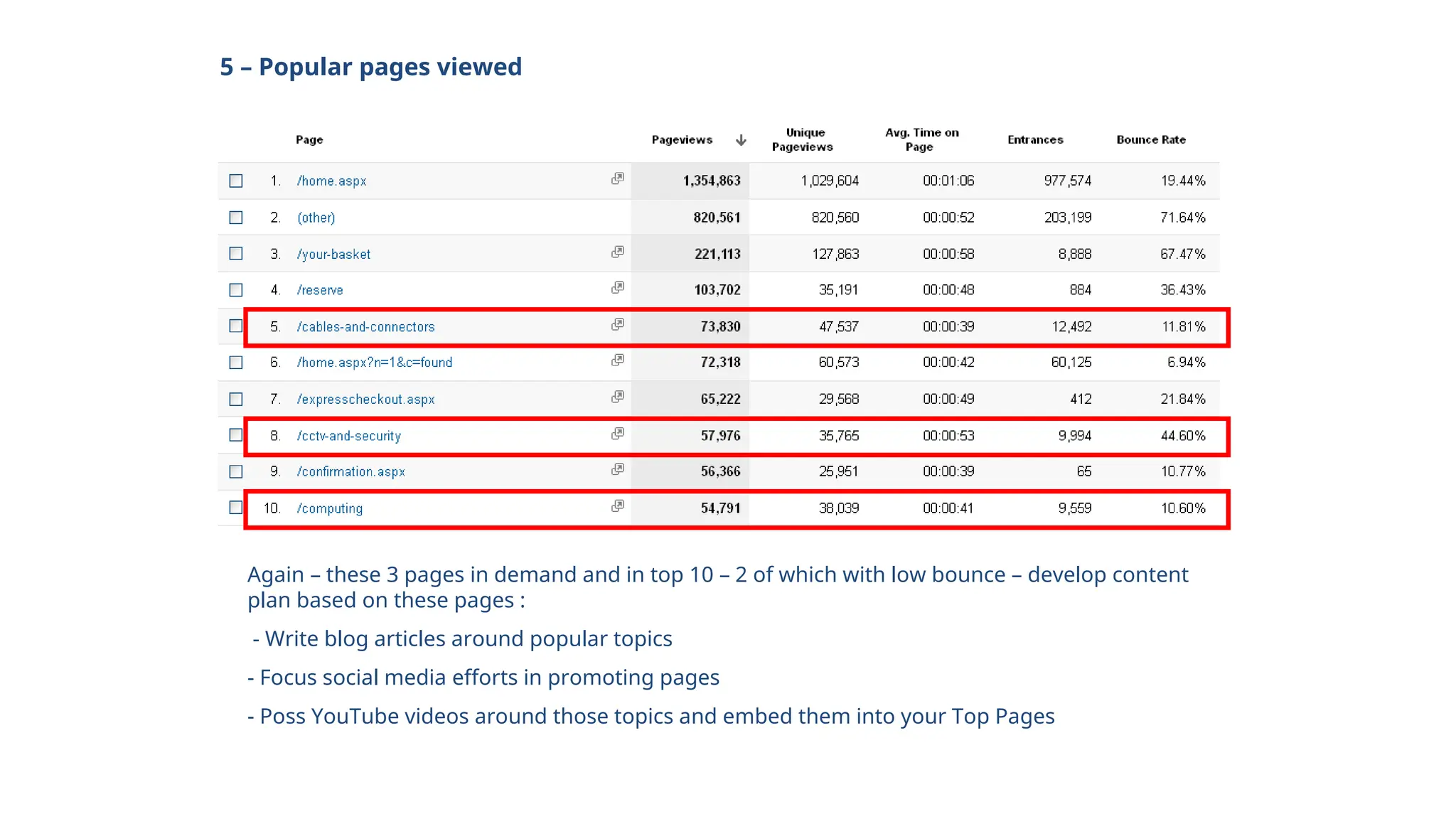This screenshot has height=819, width=1456.
Task: Select the 127,863 unique pageviews value
Action: (835, 255)
